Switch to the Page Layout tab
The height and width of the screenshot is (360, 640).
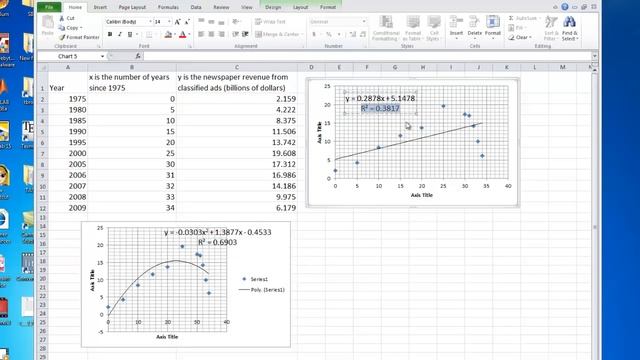pos(132,7)
